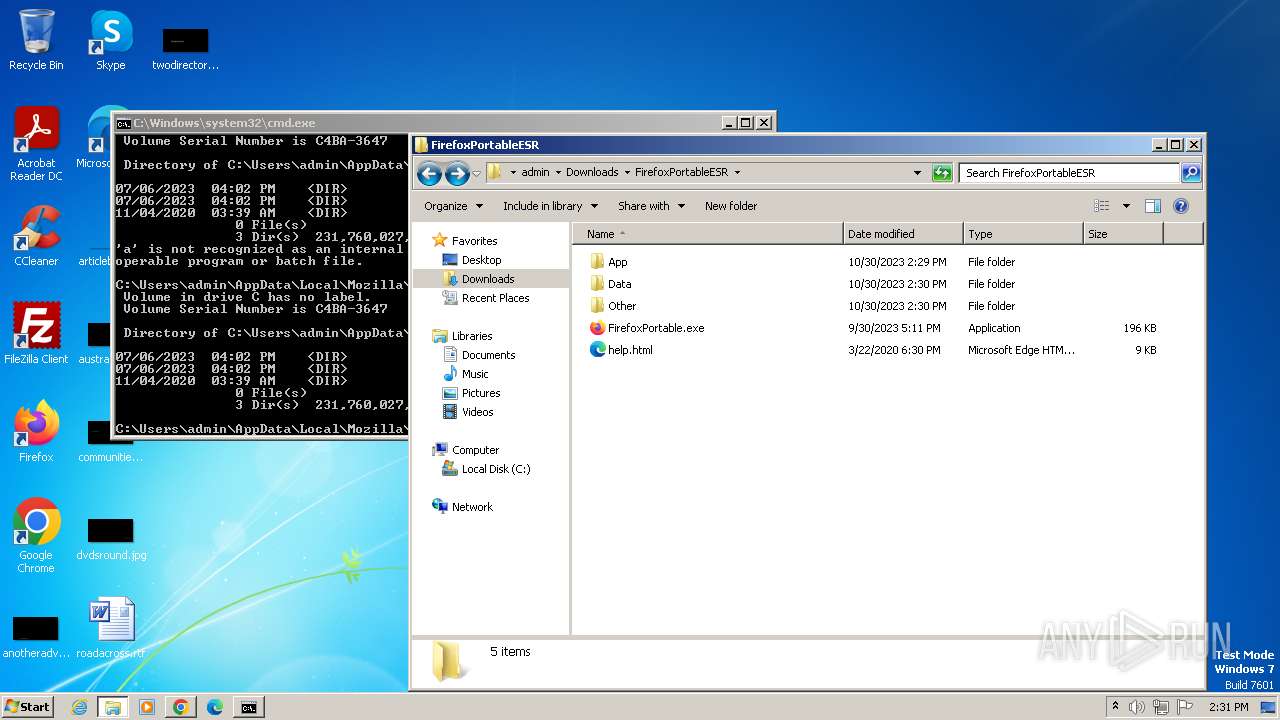The height and width of the screenshot is (720, 1280).
Task: Sort files by Date modified column
Action: coord(903,234)
